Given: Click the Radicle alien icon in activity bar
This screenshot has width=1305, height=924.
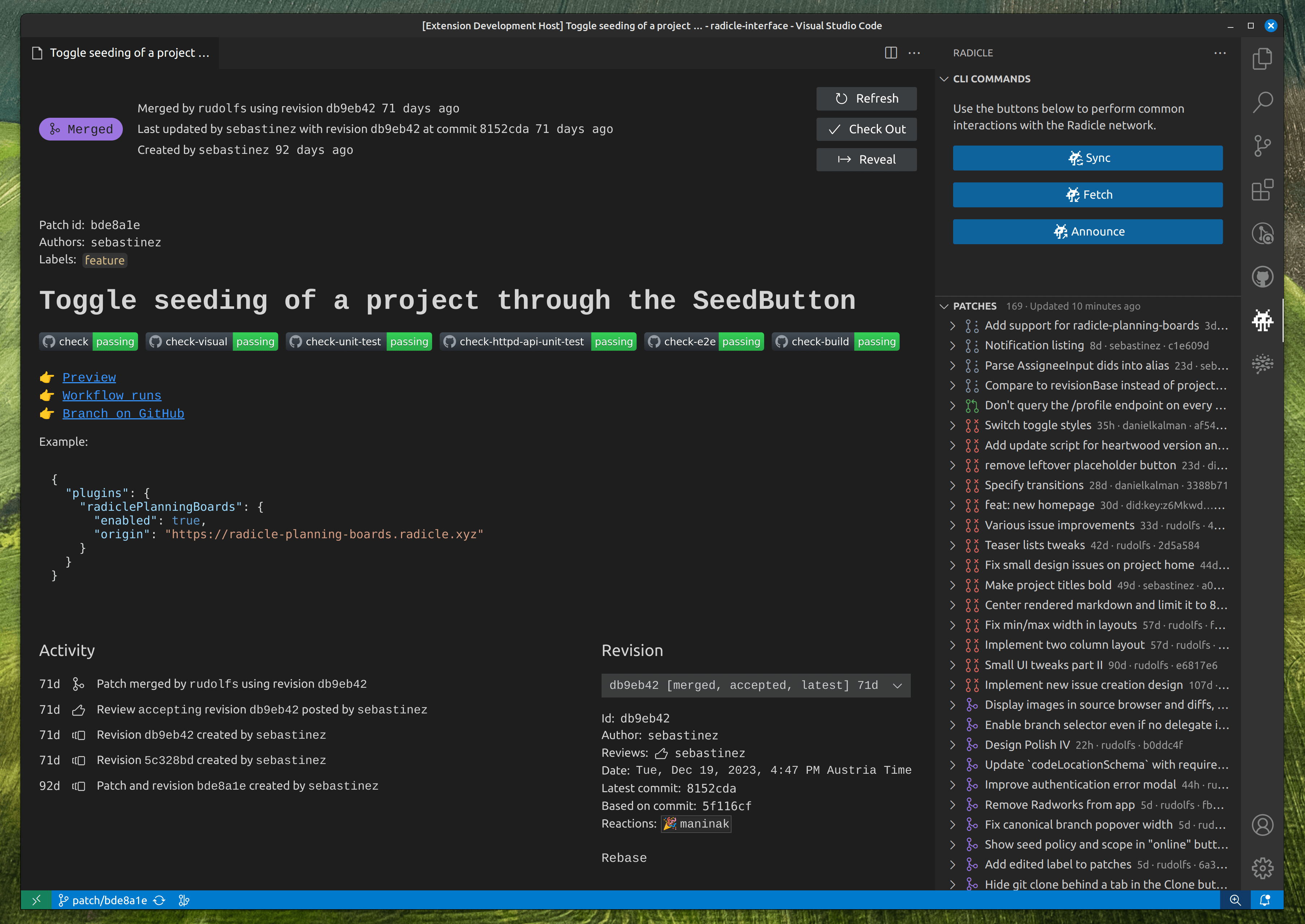Looking at the screenshot, I should click(x=1262, y=320).
